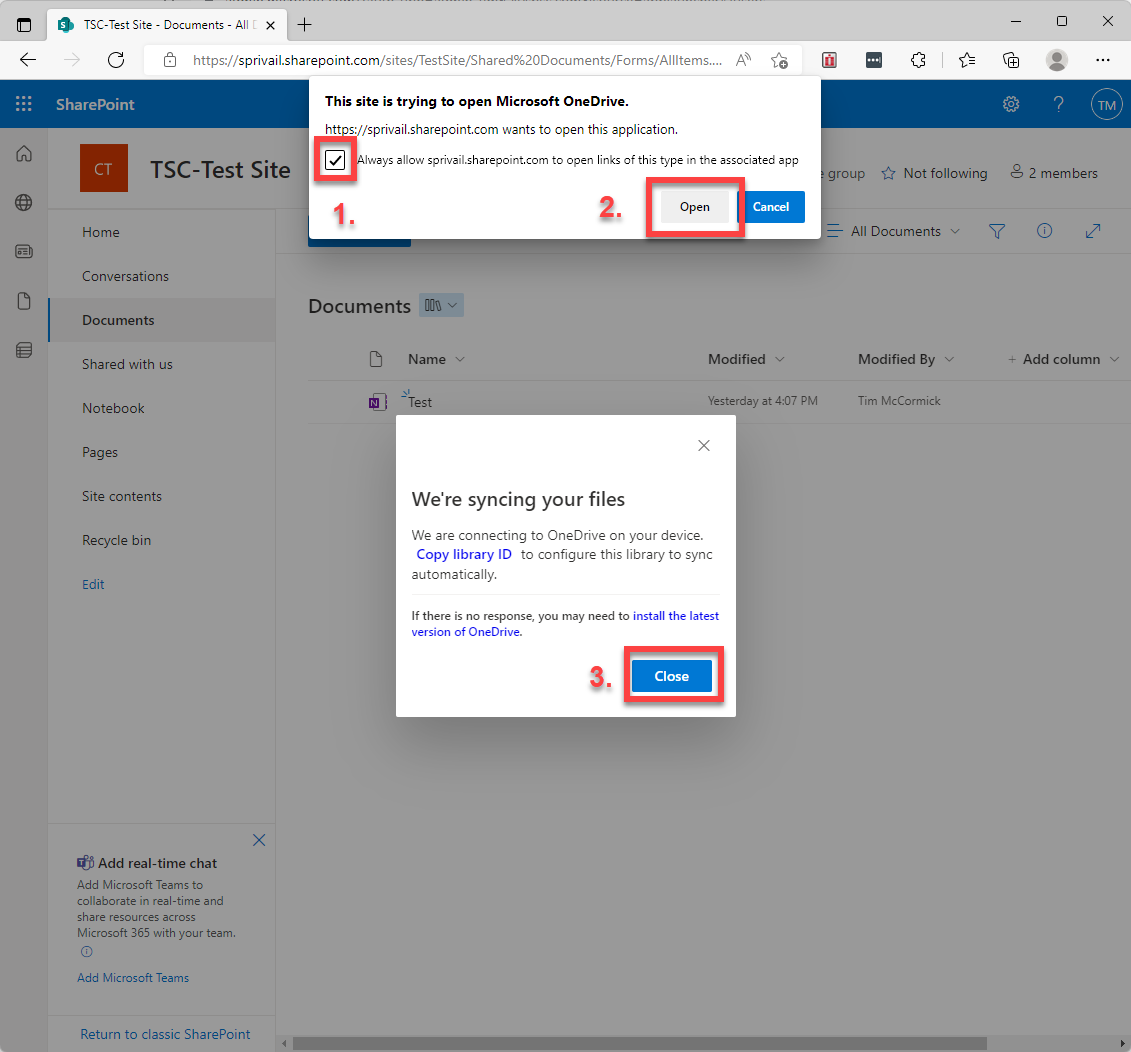Open the details pane info icon
Viewport: 1131px width, 1052px height.
tap(1044, 231)
